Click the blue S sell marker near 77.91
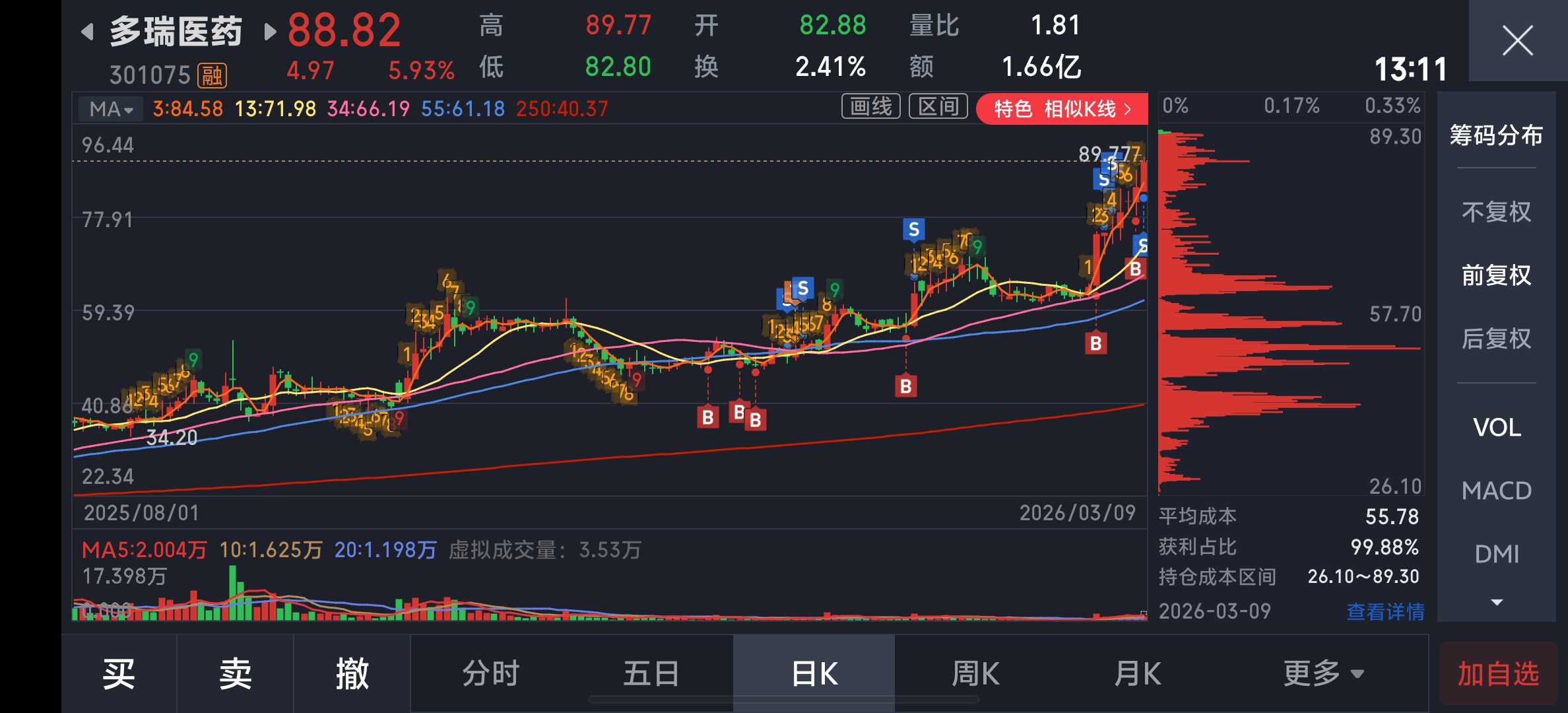 coord(913,230)
